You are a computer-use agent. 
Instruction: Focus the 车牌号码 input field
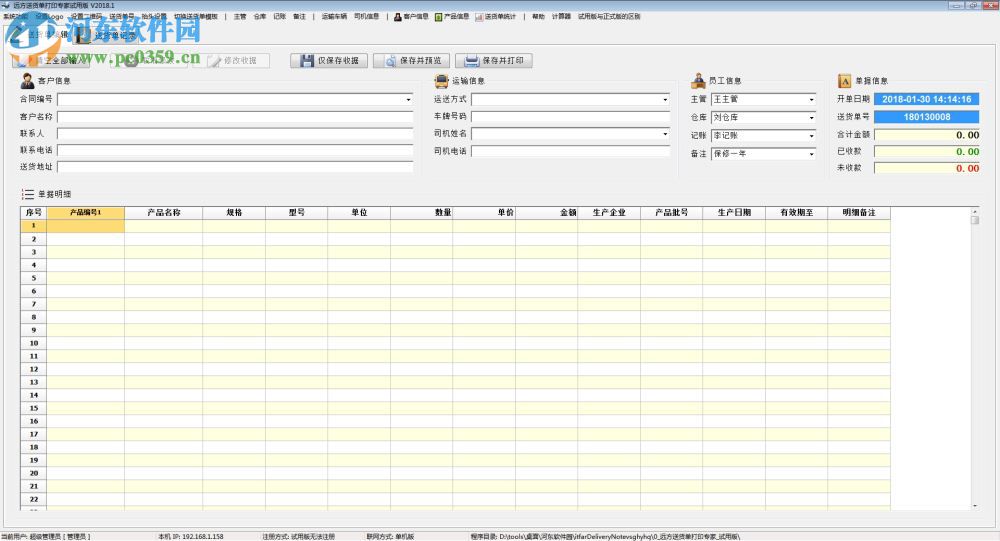point(571,117)
